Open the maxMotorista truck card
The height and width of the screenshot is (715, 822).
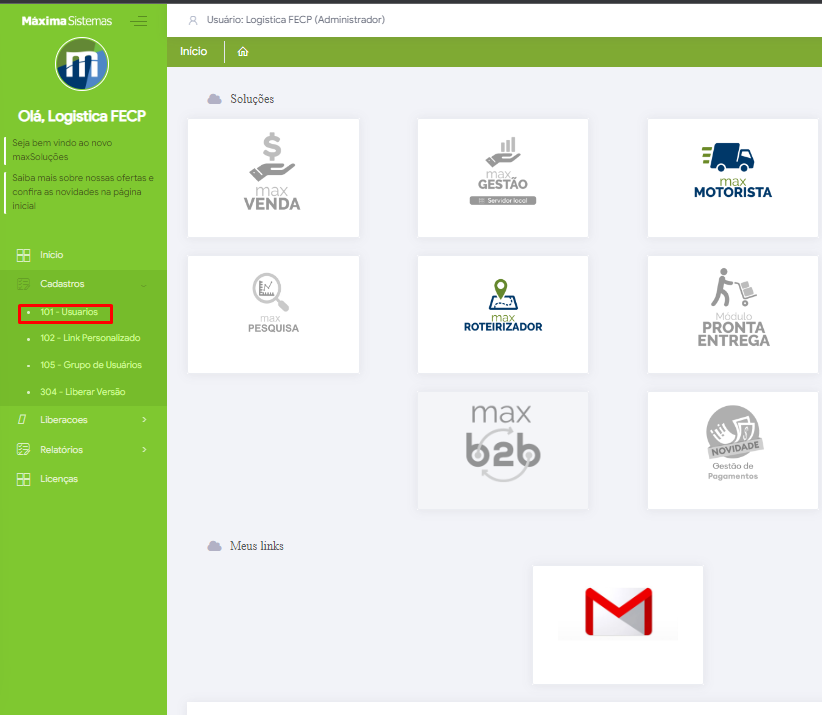[733, 178]
